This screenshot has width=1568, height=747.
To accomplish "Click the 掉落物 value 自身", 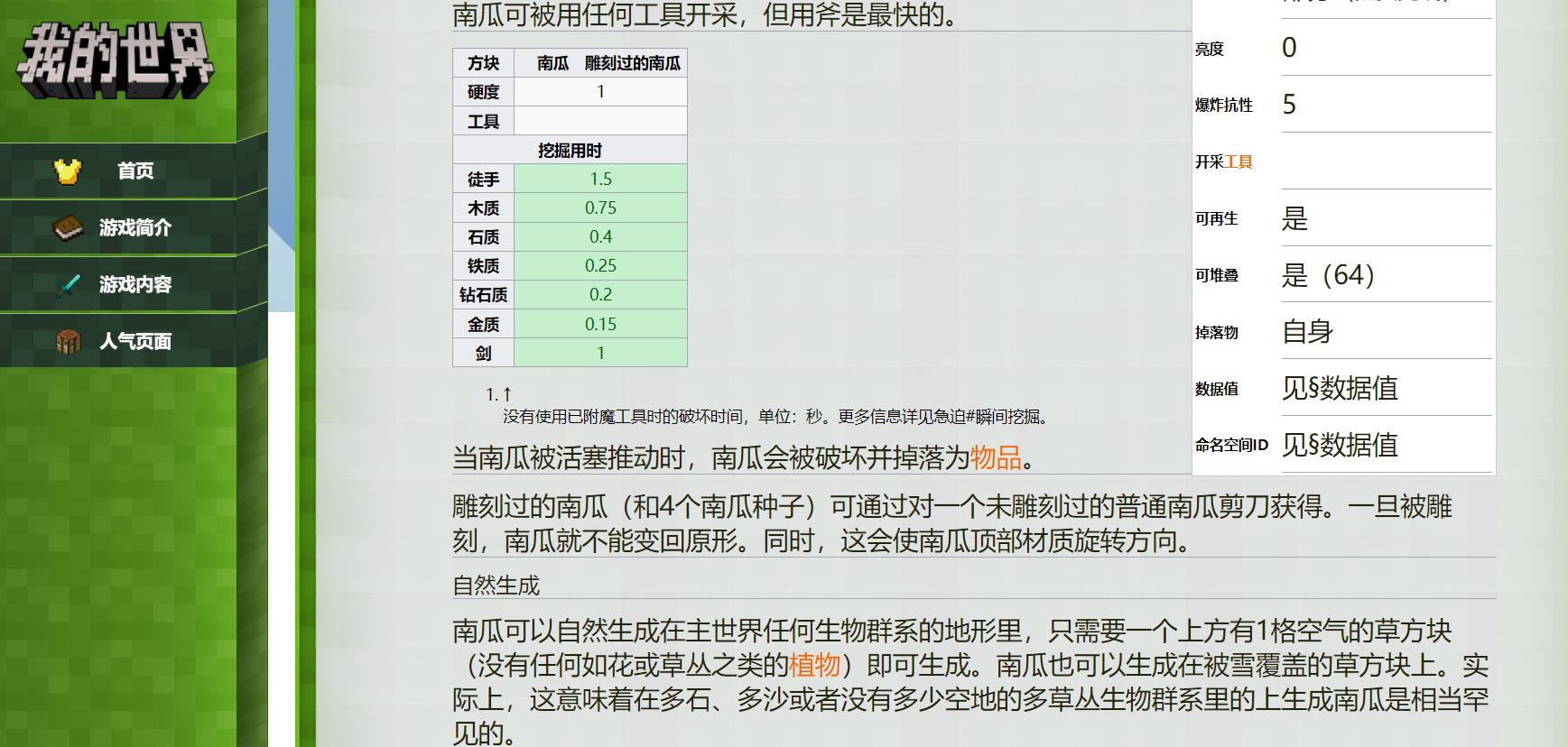I will tap(1307, 332).
